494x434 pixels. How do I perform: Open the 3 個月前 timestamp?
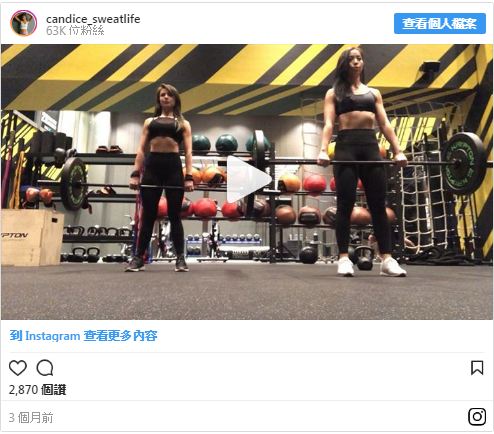31,418
